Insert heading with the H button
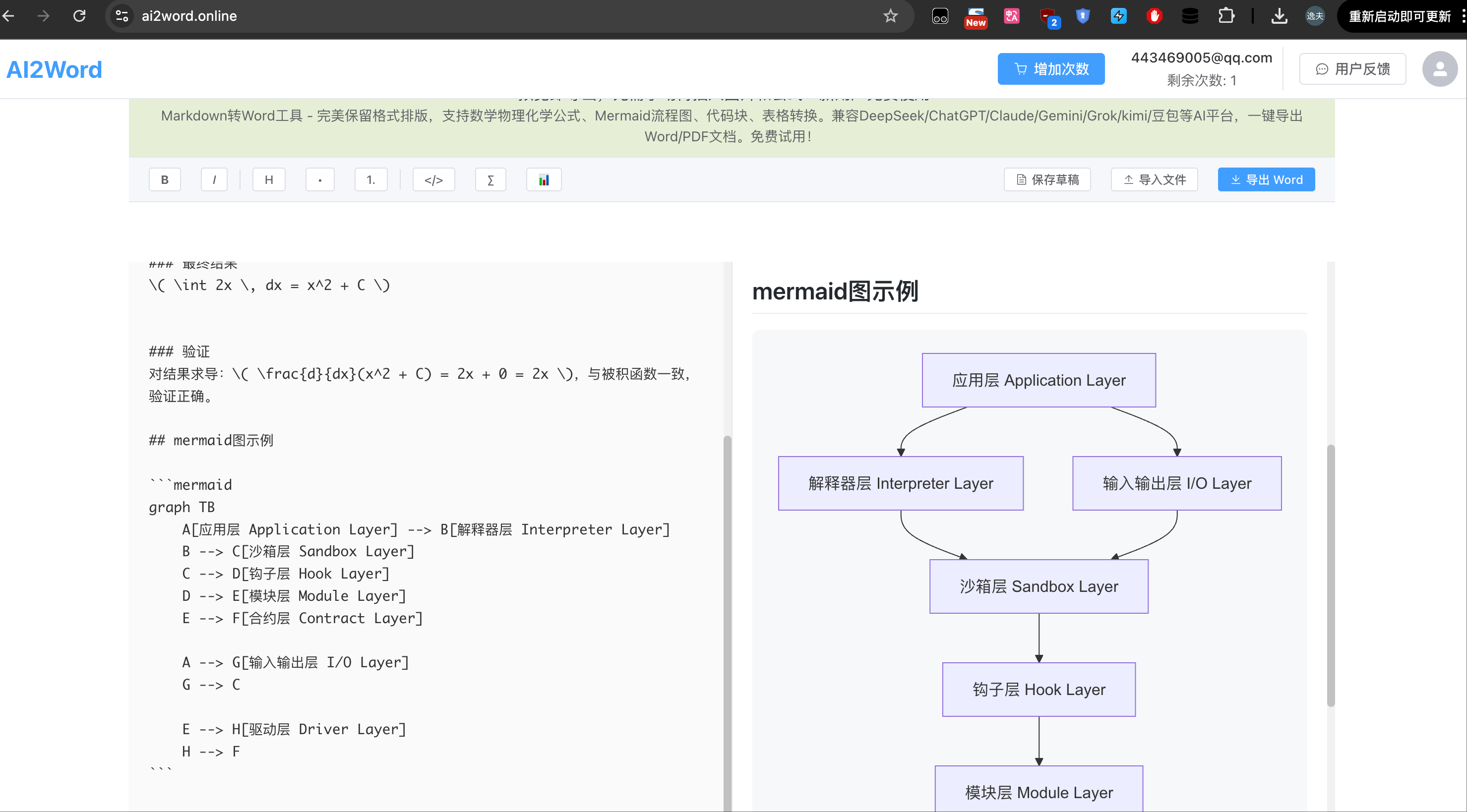Image resolution: width=1467 pixels, height=812 pixels. [269, 180]
